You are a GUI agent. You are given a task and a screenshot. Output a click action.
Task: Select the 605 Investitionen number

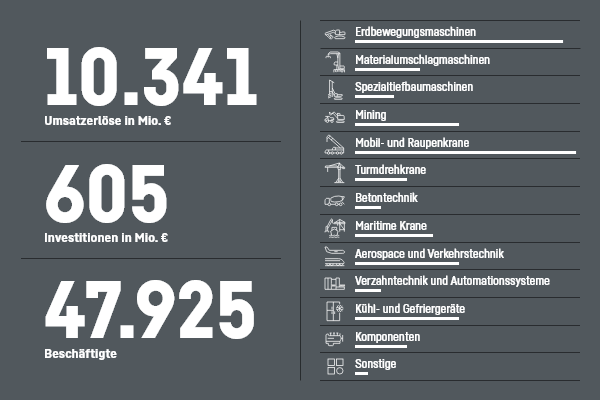click(x=107, y=193)
